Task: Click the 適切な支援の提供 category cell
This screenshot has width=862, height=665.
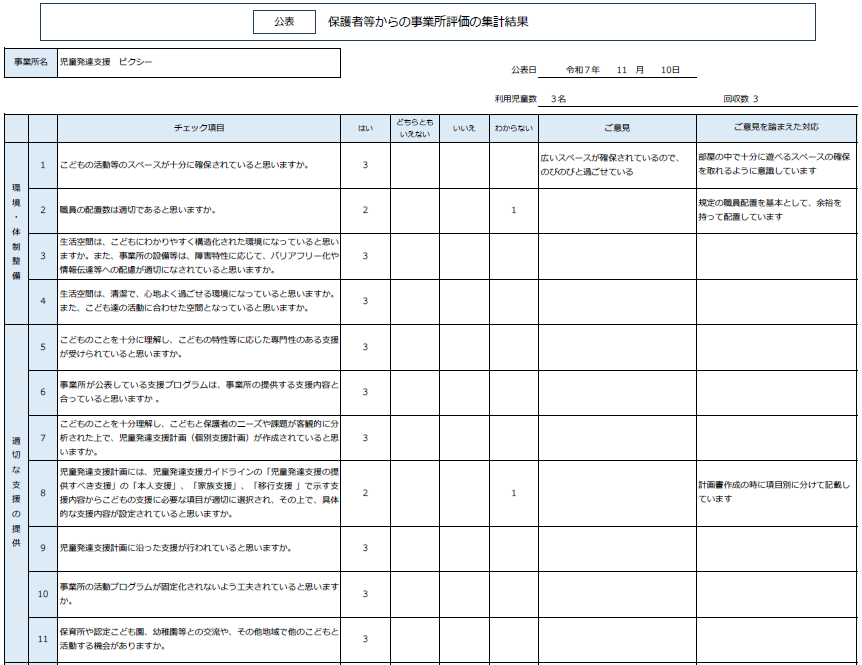Action: (x=16, y=492)
